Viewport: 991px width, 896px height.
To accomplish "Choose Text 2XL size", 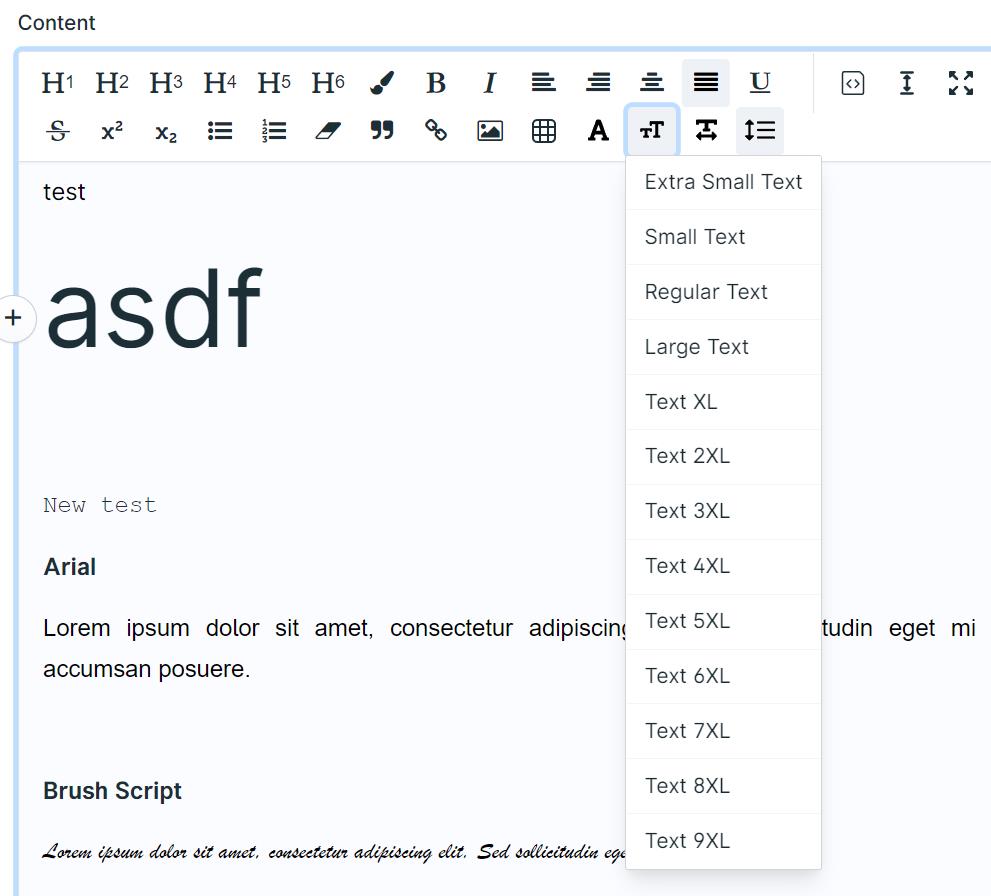I will [x=723, y=456].
